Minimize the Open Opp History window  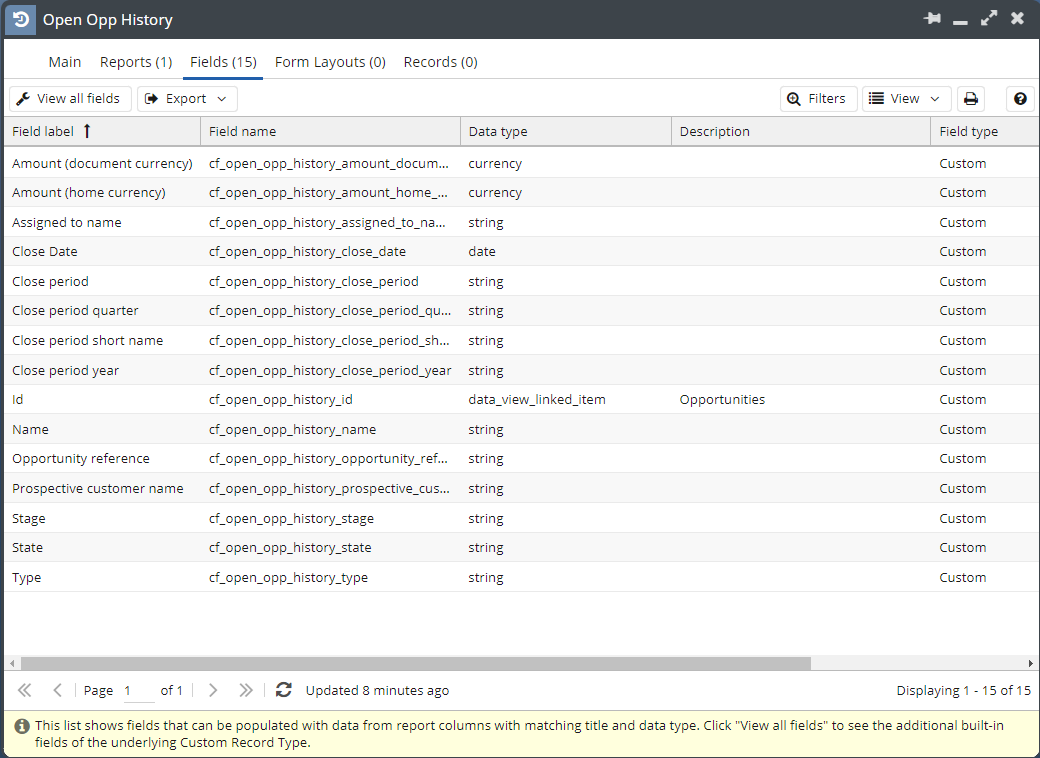tap(960, 23)
